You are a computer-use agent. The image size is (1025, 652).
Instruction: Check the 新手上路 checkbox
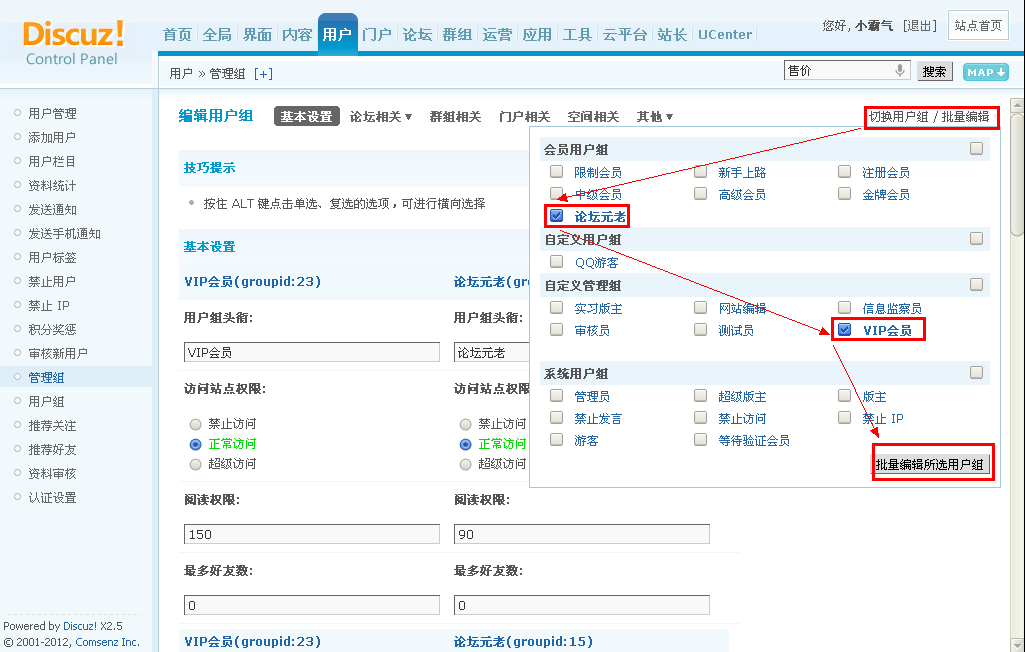[x=700, y=171]
